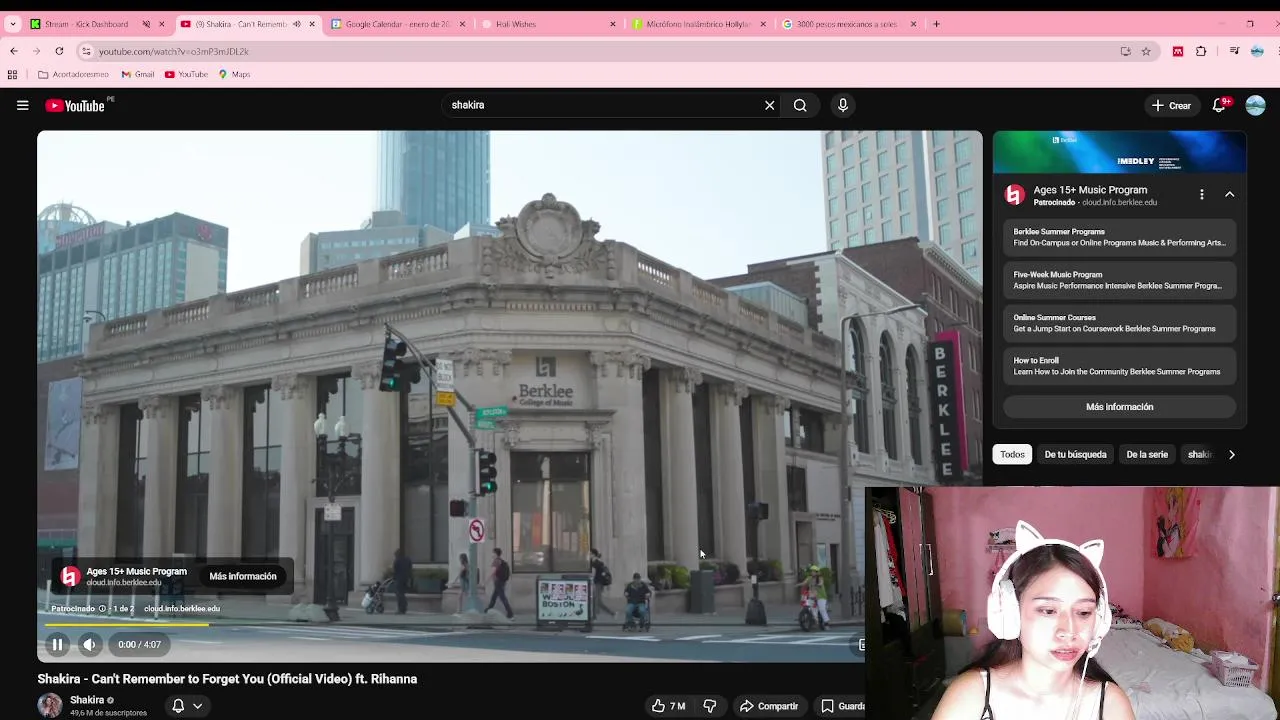Open media controls icon in browser toolbar

pos(1234,51)
